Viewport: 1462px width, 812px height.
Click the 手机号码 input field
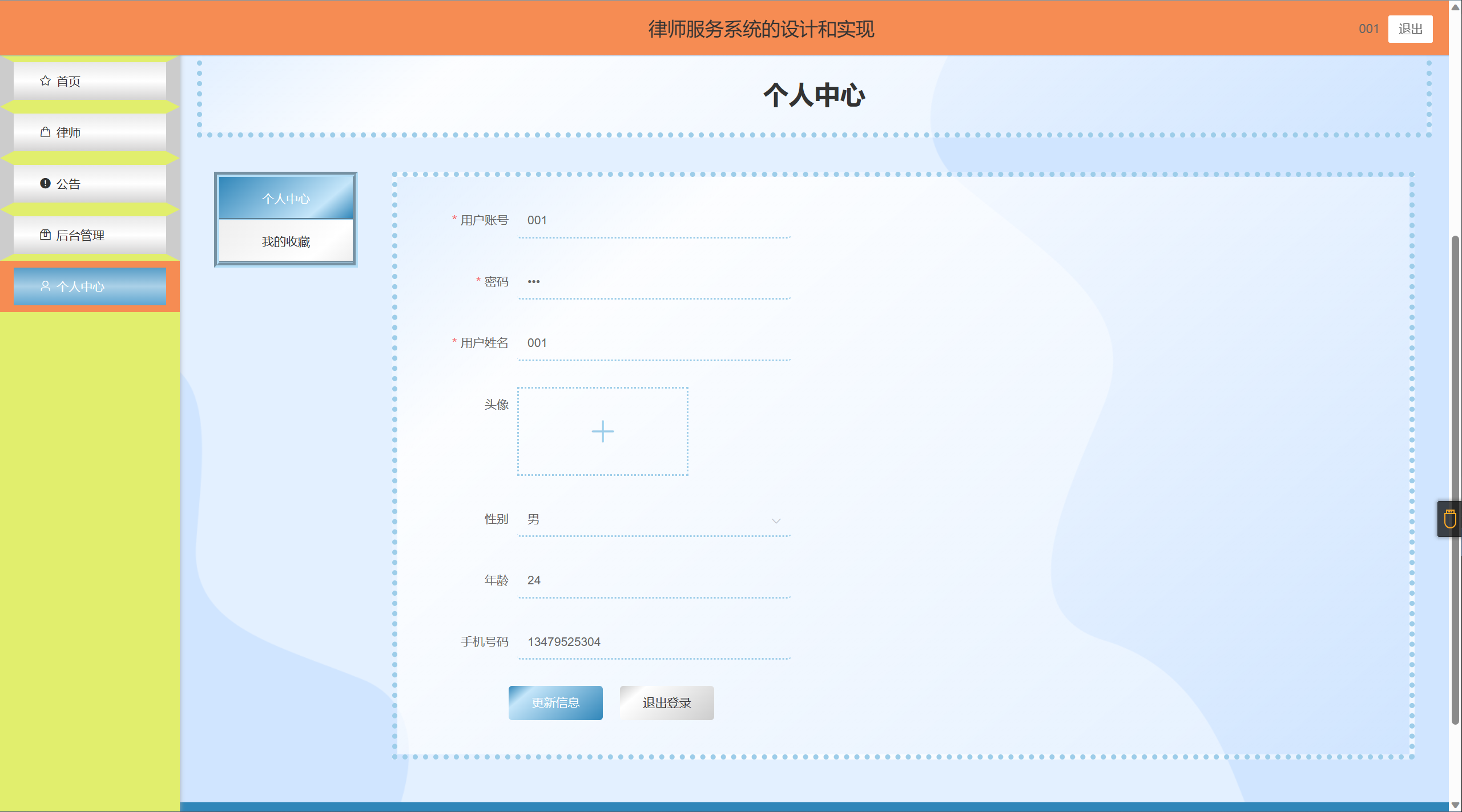[654, 642]
